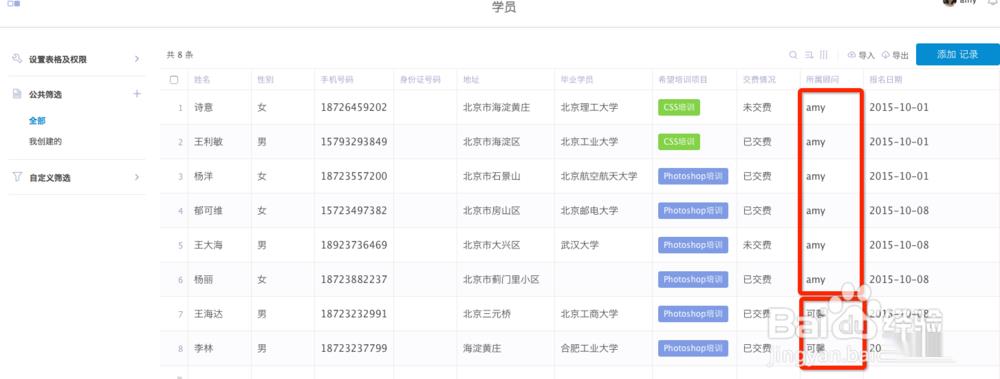
Task: Click the phone number 18723237799
Action: coord(354,348)
